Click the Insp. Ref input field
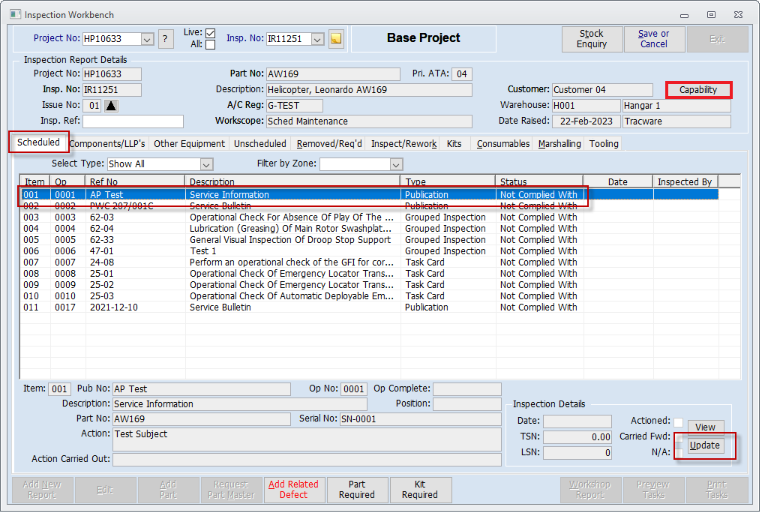 coord(133,121)
